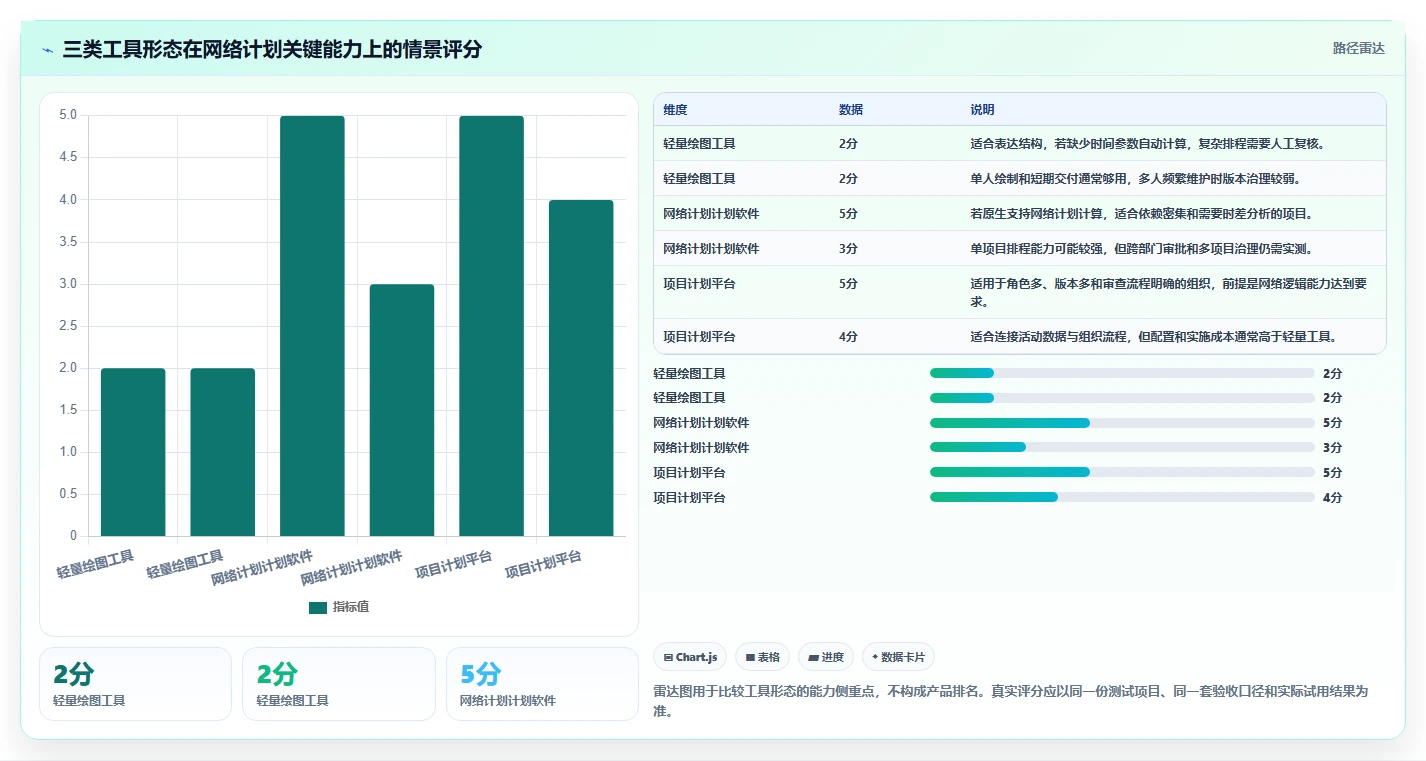Click 5分 in the 角色多、版本多 table row
1426x761 pixels.
pos(848,284)
